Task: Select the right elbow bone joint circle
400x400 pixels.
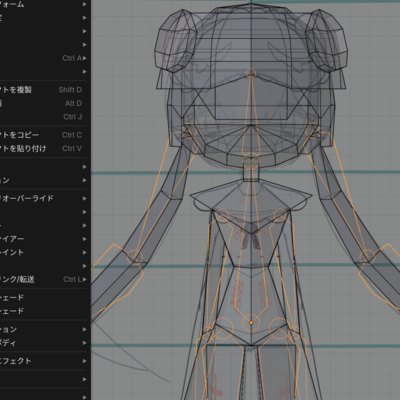Action: (367, 257)
